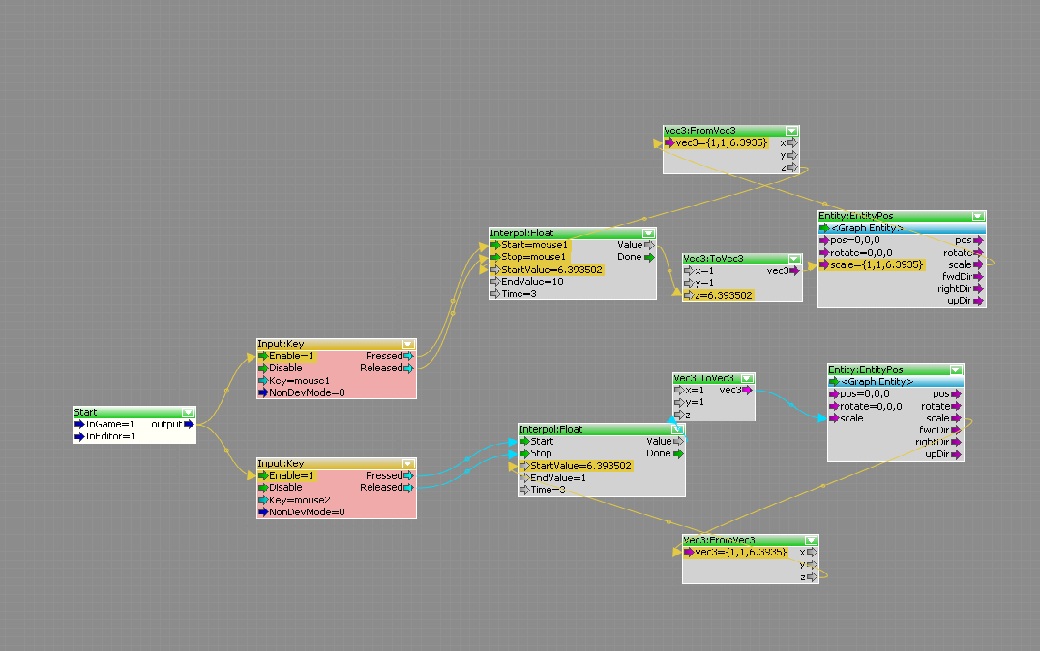This screenshot has height=651, width=1040.
Task: Click fwdDir output port on scale={1,1,6.3935} EntityPos
Action: coord(978,276)
